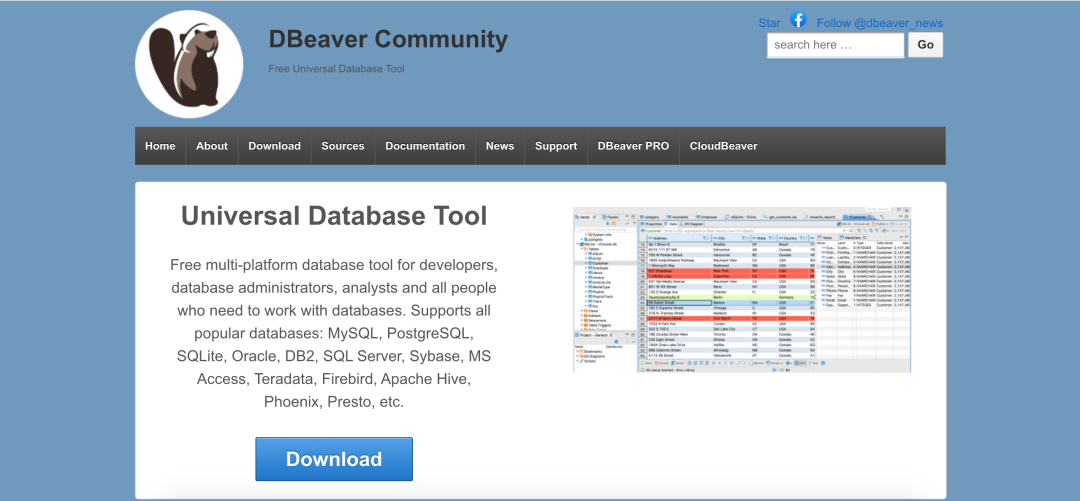Image resolution: width=1080 pixels, height=501 pixels.
Task: Focus the 'search here' input field
Action: (835, 45)
